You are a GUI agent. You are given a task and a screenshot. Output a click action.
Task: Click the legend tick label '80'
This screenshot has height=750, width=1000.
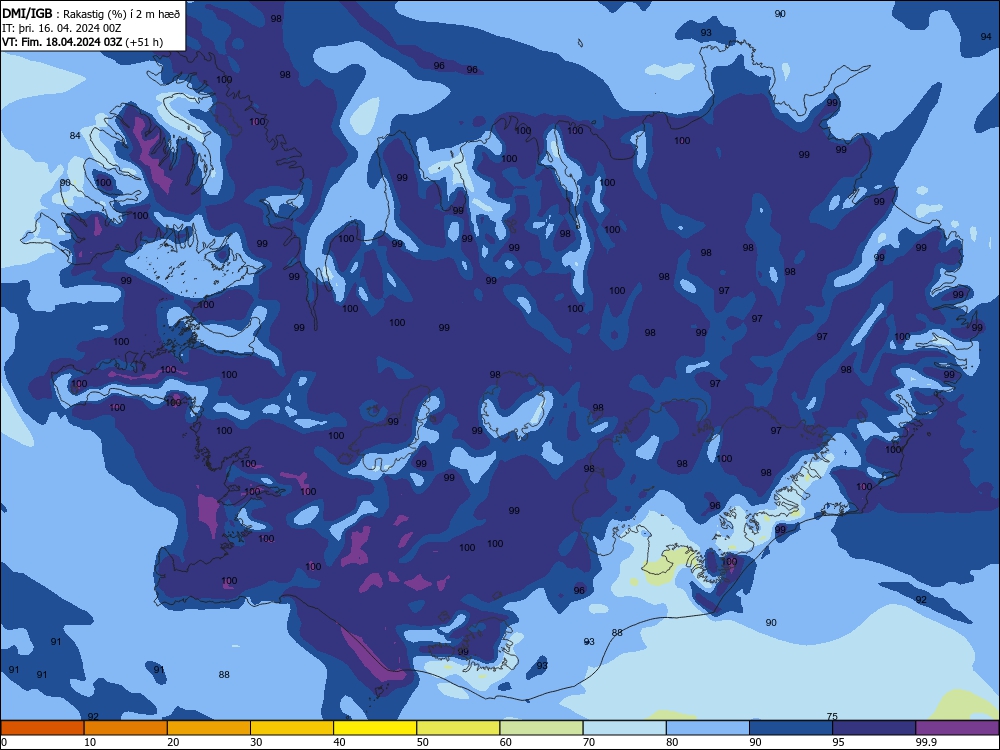[x=672, y=742]
